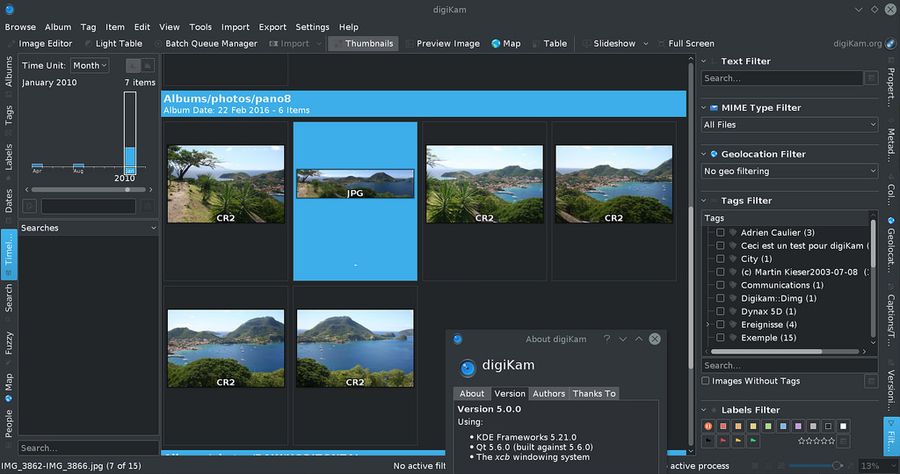Collapse the Text Filter section
The height and width of the screenshot is (474, 900).
pos(704,61)
